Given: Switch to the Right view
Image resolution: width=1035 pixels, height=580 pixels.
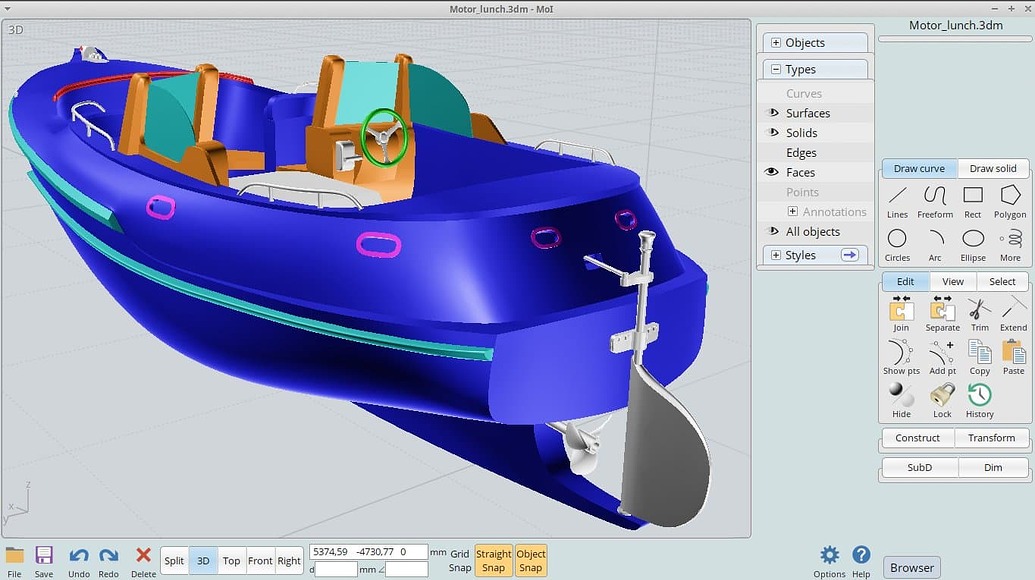Looking at the screenshot, I should [289, 561].
